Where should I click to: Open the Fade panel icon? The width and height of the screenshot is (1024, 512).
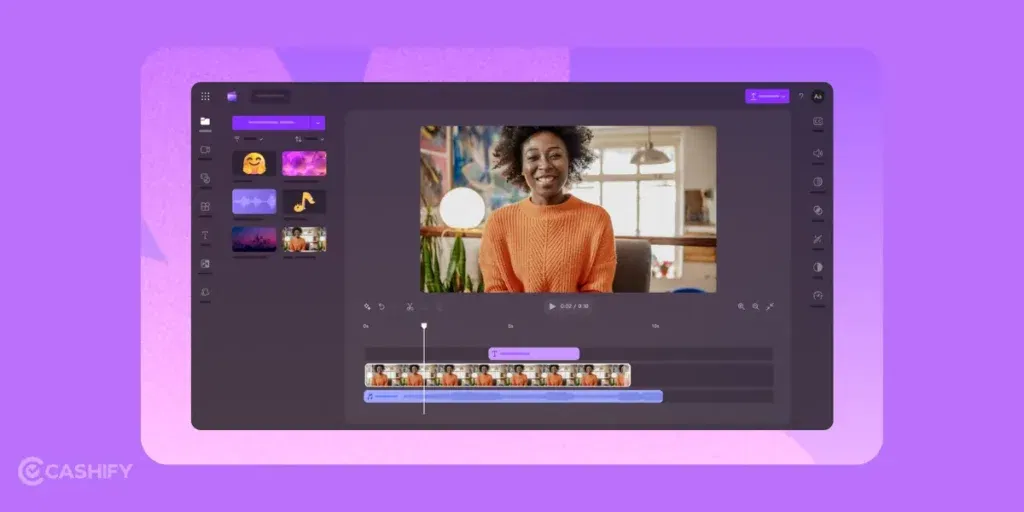(818, 182)
